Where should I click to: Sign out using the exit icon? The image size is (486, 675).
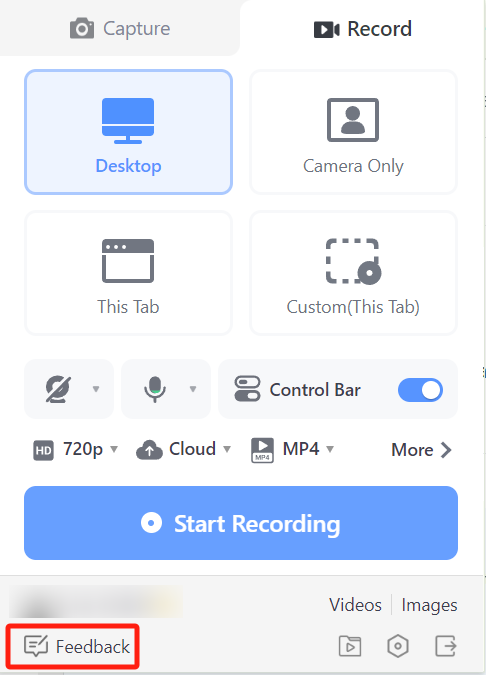coord(446,646)
